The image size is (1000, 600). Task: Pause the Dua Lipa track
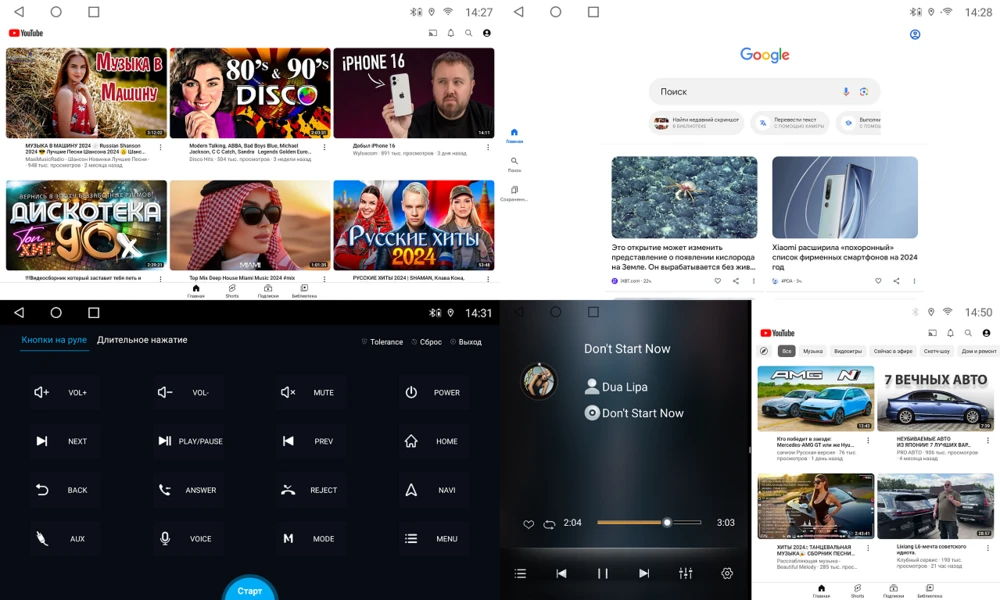coord(602,573)
